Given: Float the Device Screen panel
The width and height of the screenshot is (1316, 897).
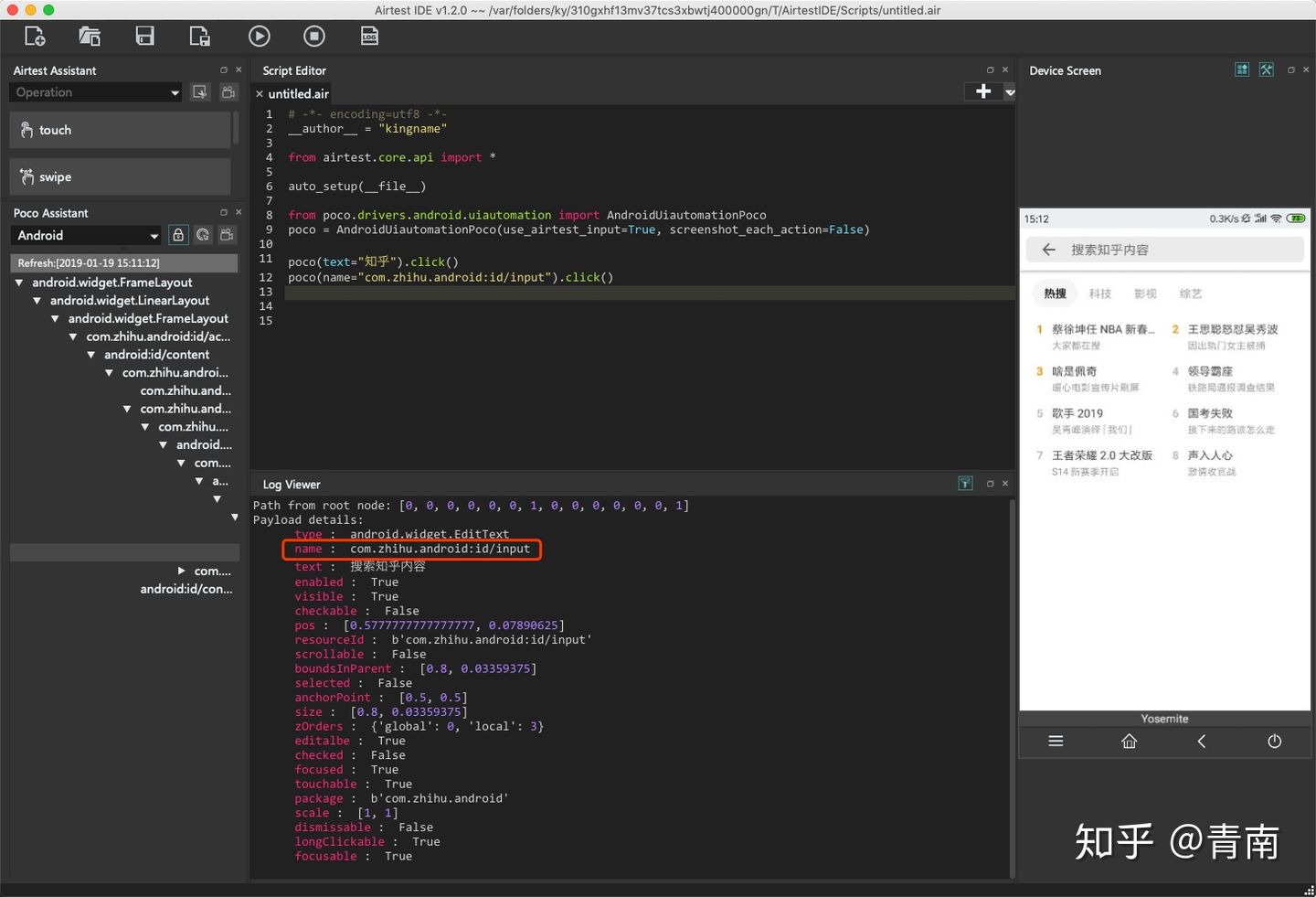Looking at the screenshot, I should [1290, 69].
